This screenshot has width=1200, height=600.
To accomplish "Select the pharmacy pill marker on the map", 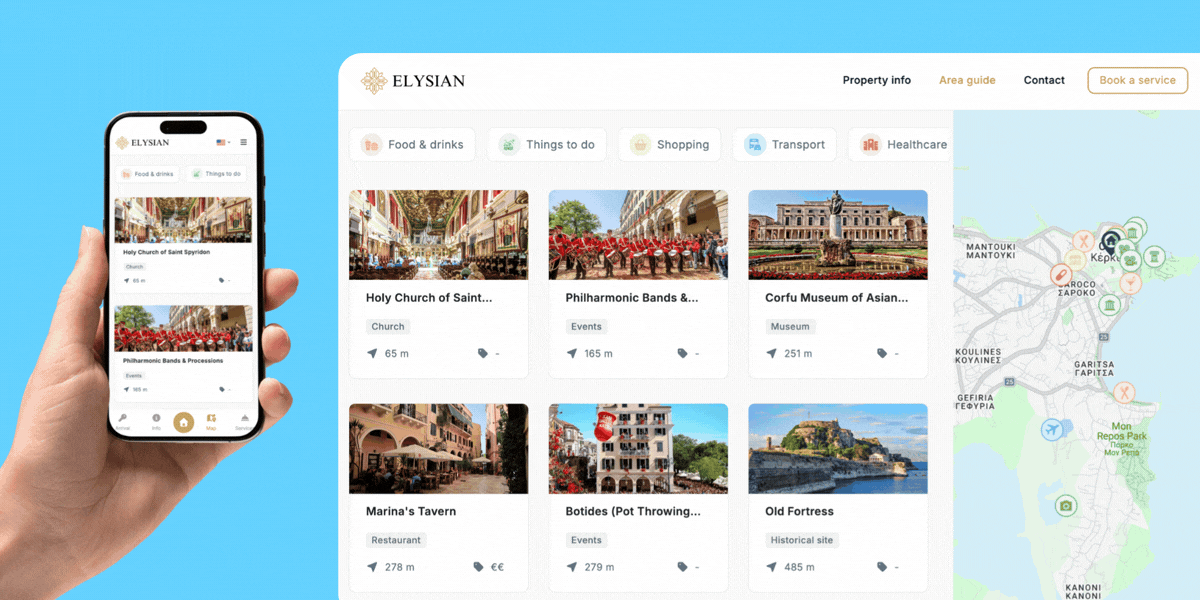I will tap(1061, 274).
